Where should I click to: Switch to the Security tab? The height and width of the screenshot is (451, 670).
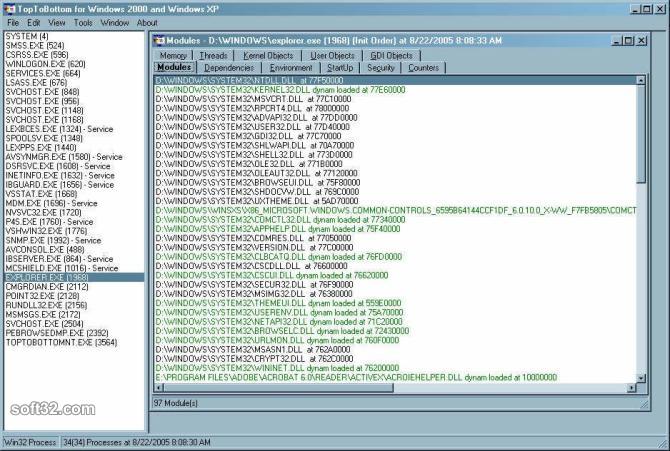click(x=380, y=68)
